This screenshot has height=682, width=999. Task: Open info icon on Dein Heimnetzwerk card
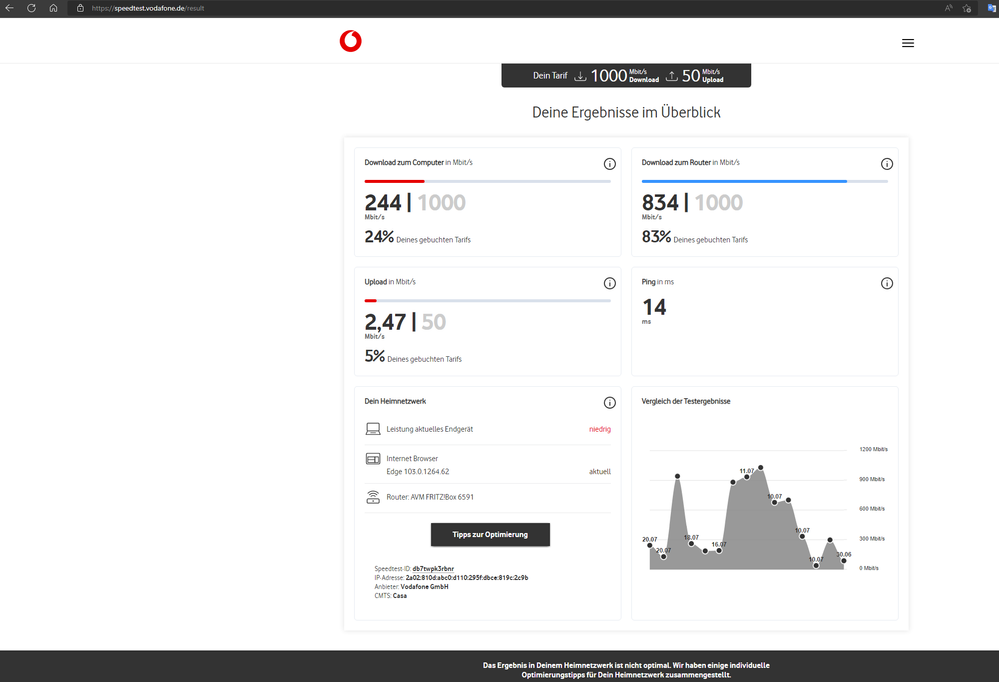[609, 402]
